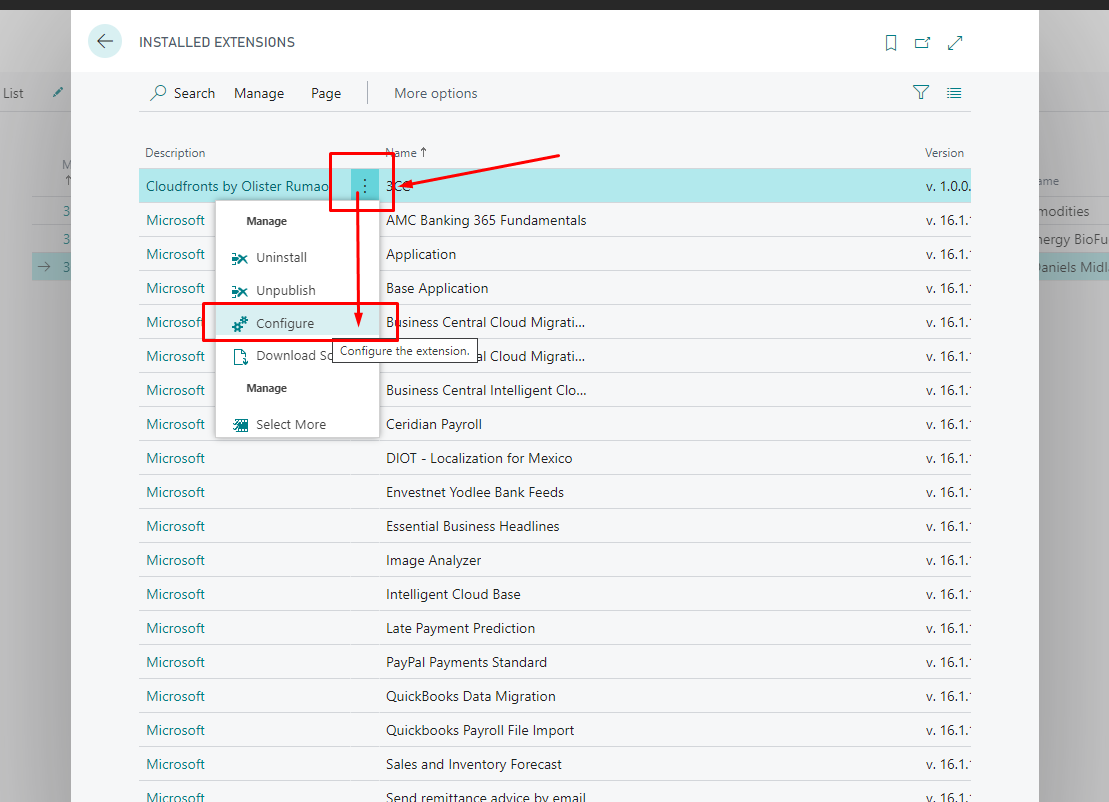Click the Uninstall icon in menu

[x=240, y=258]
